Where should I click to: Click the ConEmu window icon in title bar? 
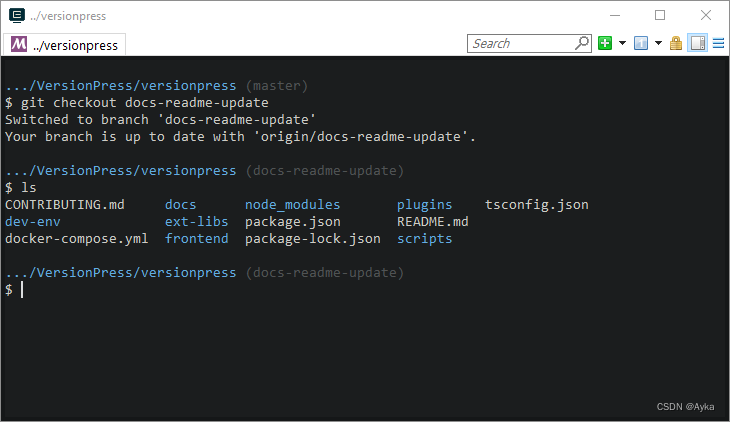17,15
